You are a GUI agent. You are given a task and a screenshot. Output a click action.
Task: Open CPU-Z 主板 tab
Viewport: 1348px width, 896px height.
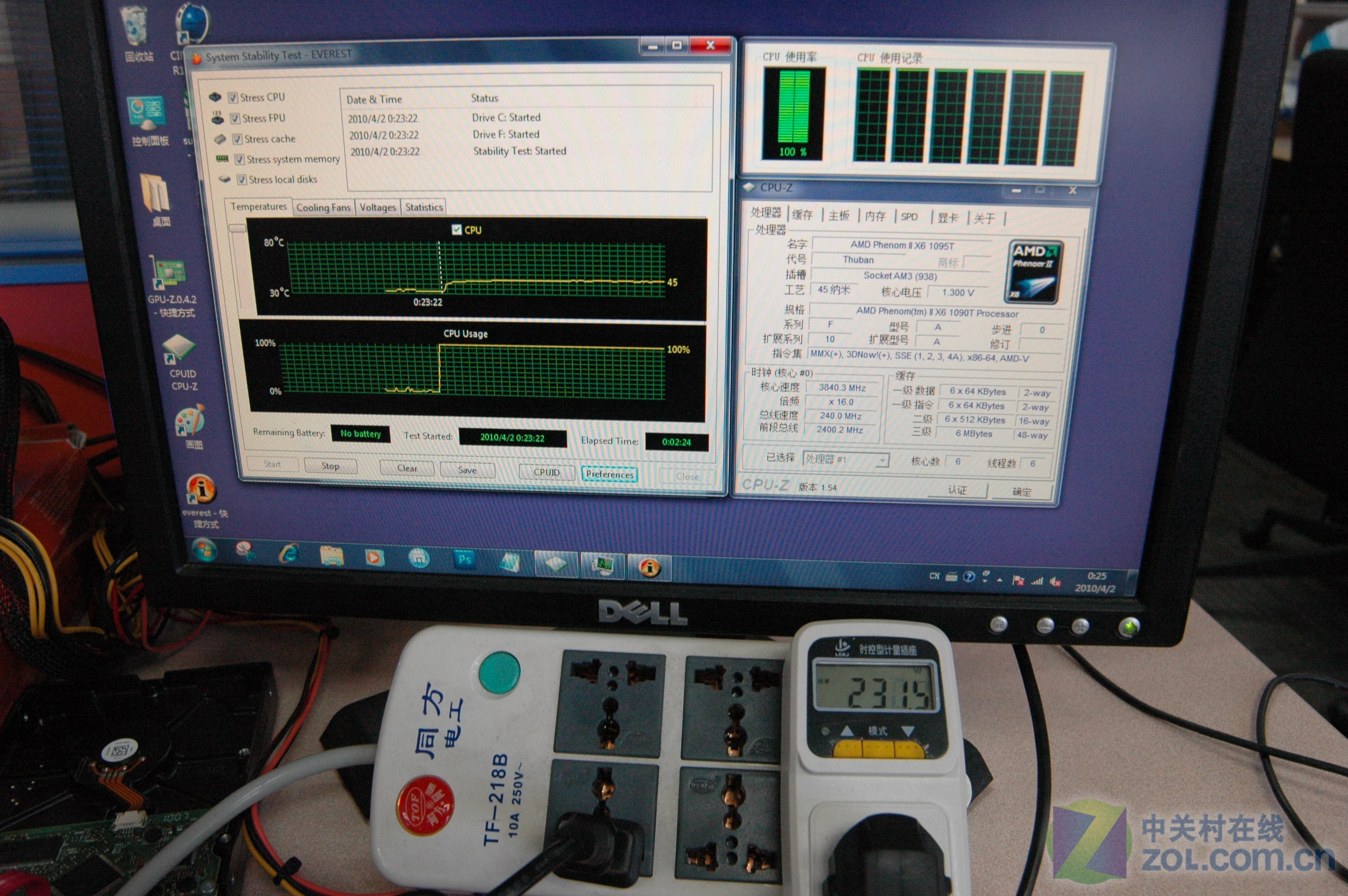pos(839,215)
